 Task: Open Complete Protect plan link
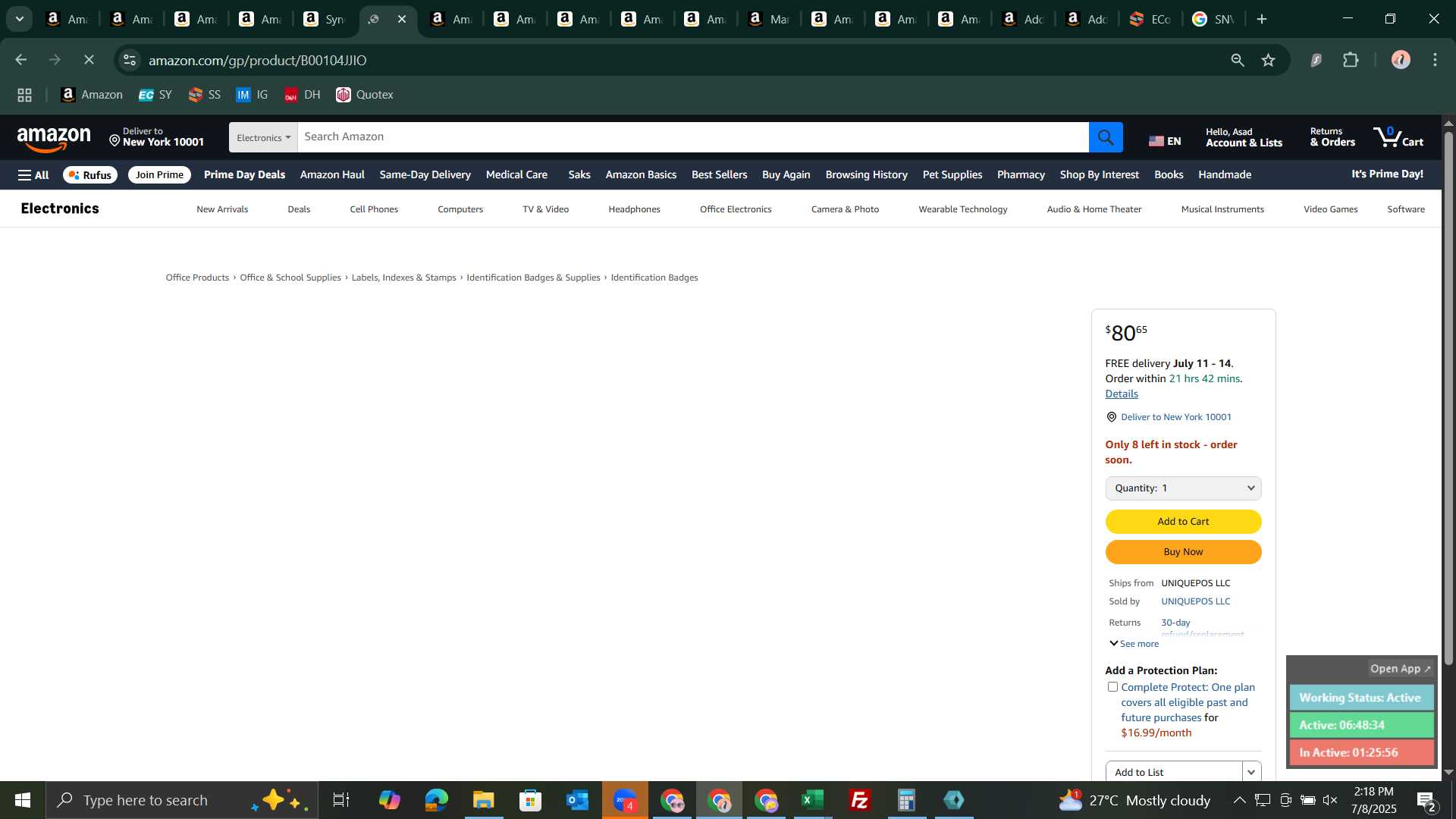1188,702
